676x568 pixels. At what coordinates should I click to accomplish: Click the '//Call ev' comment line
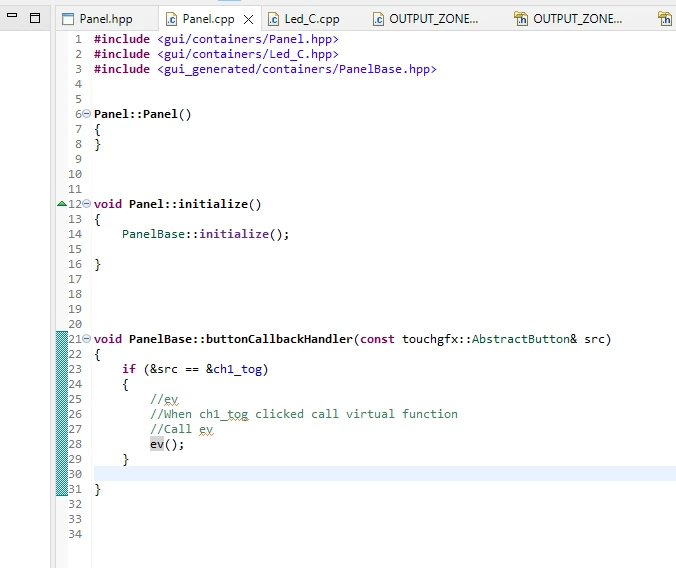click(x=182, y=429)
